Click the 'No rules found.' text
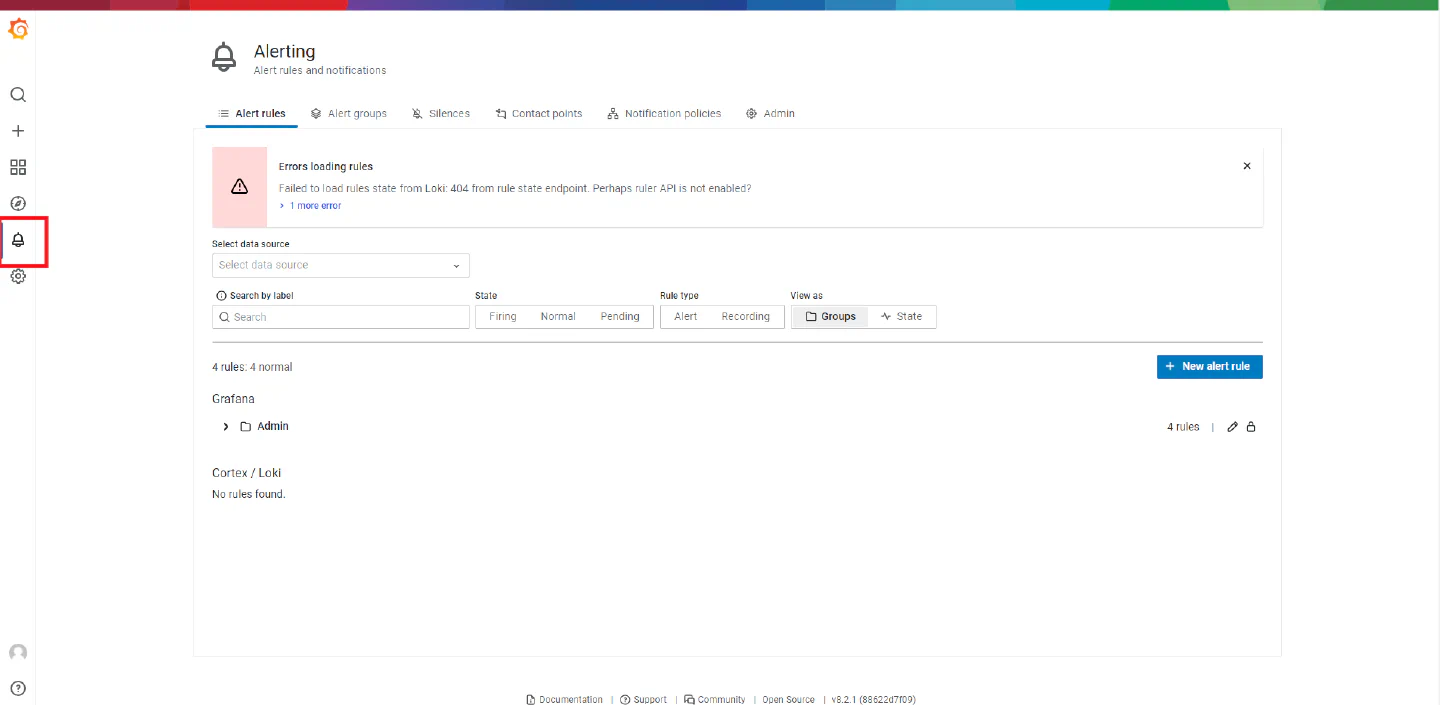Image resolution: width=1440 pixels, height=705 pixels. 249,494
